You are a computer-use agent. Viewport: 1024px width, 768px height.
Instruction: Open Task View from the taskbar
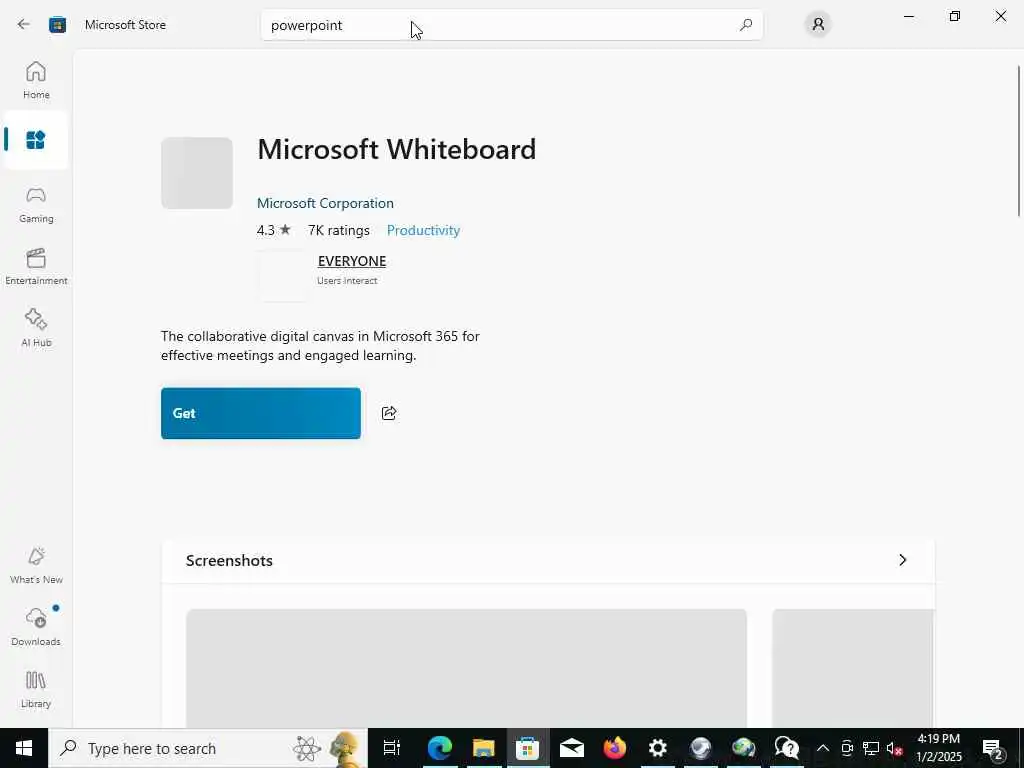point(392,748)
